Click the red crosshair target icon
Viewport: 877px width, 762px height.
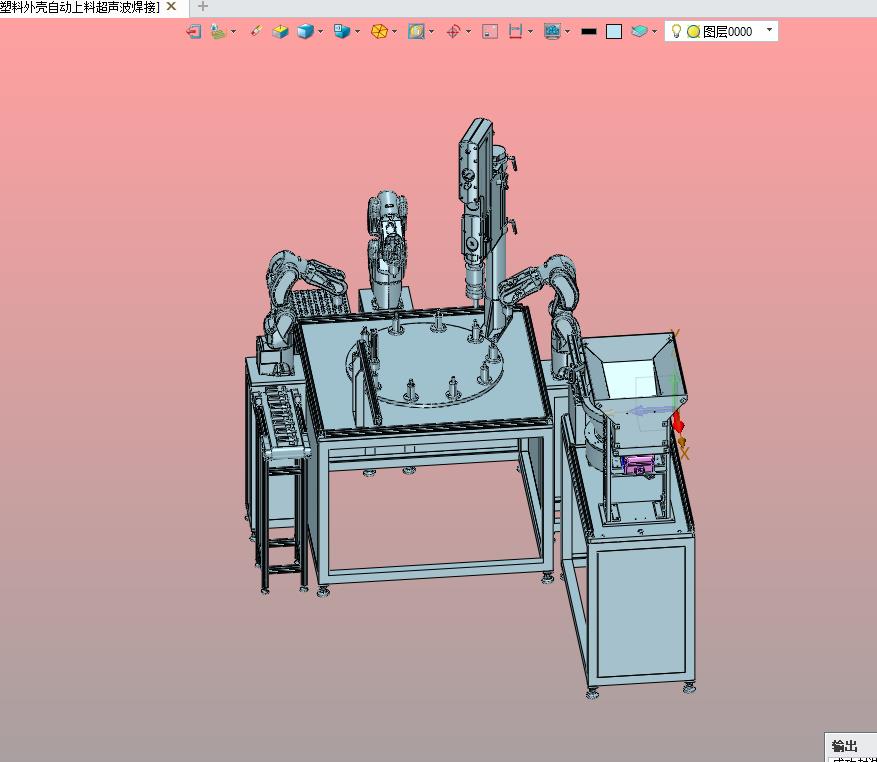pyautogui.click(x=454, y=31)
